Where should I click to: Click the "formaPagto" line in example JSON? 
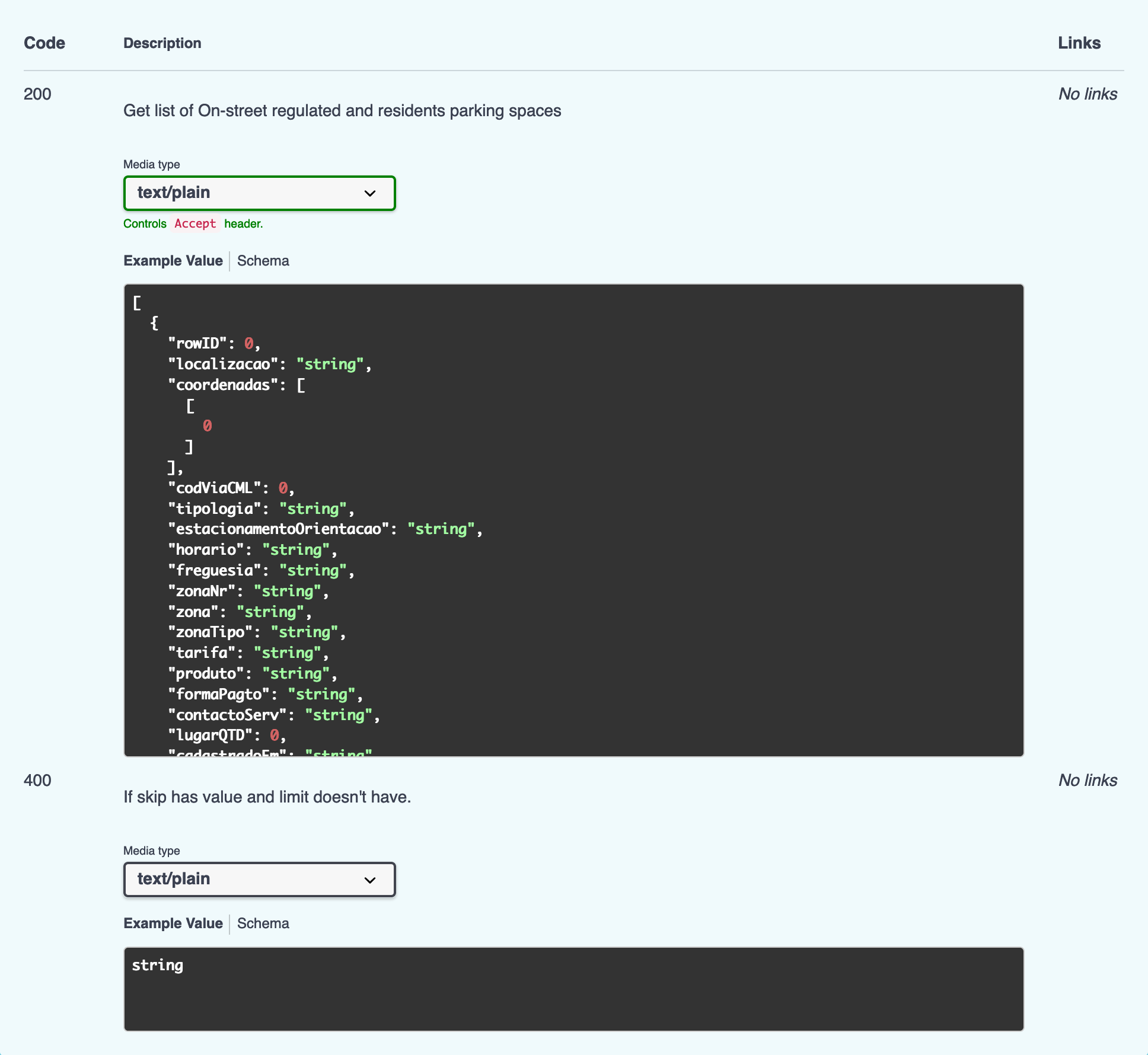click(266, 695)
